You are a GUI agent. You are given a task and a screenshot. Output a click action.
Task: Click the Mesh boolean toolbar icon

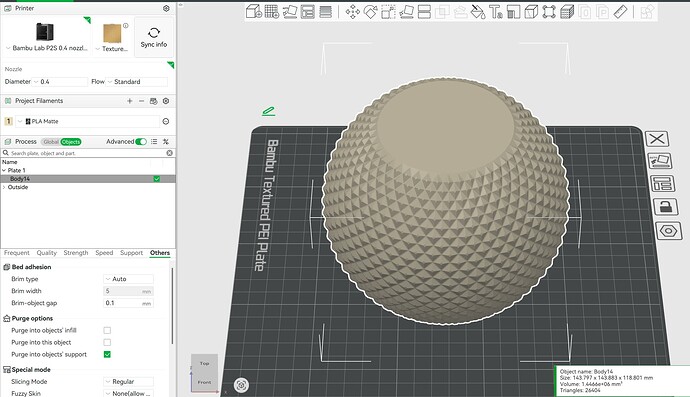pyautogui.click(x=442, y=12)
